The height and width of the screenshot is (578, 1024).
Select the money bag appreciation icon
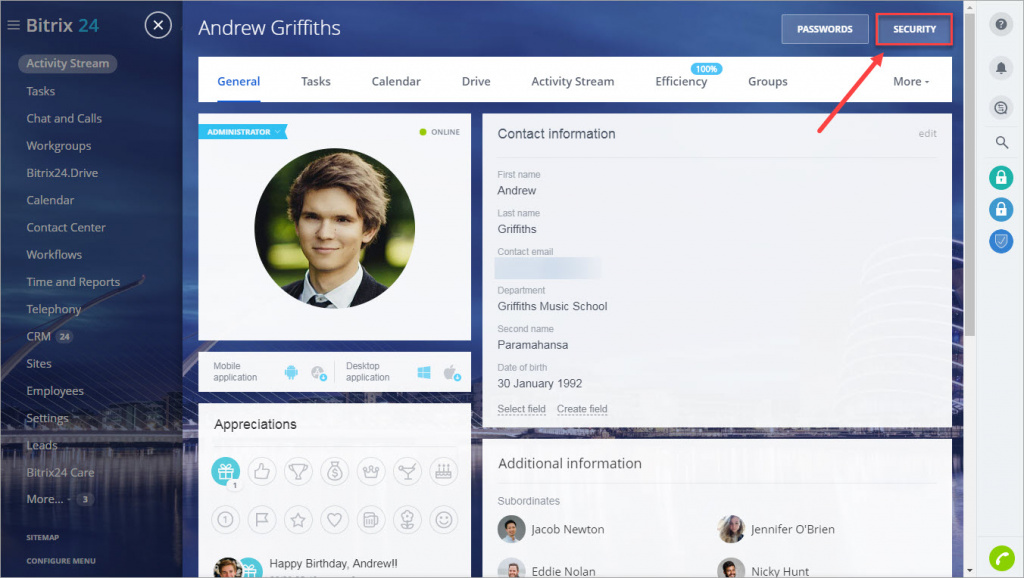click(x=334, y=471)
